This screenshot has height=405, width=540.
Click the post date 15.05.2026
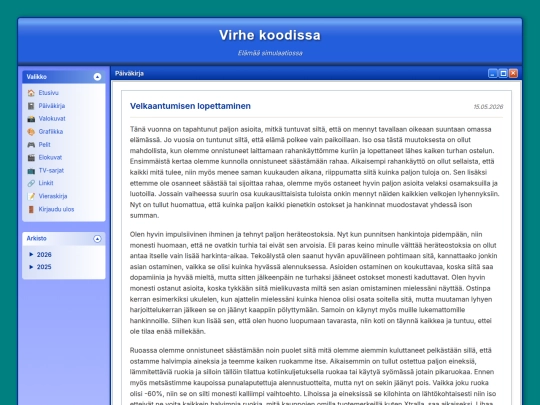[x=488, y=107]
